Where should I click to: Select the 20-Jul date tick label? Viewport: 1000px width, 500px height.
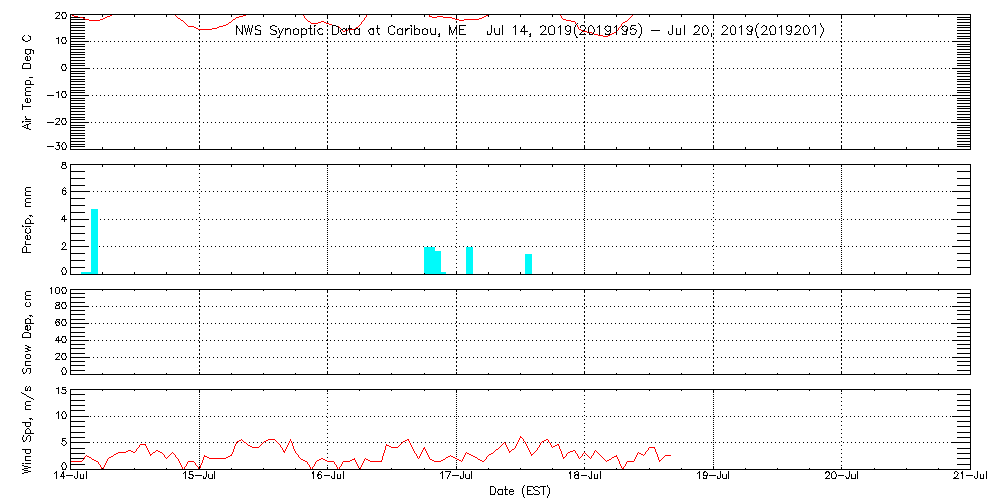point(841,477)
